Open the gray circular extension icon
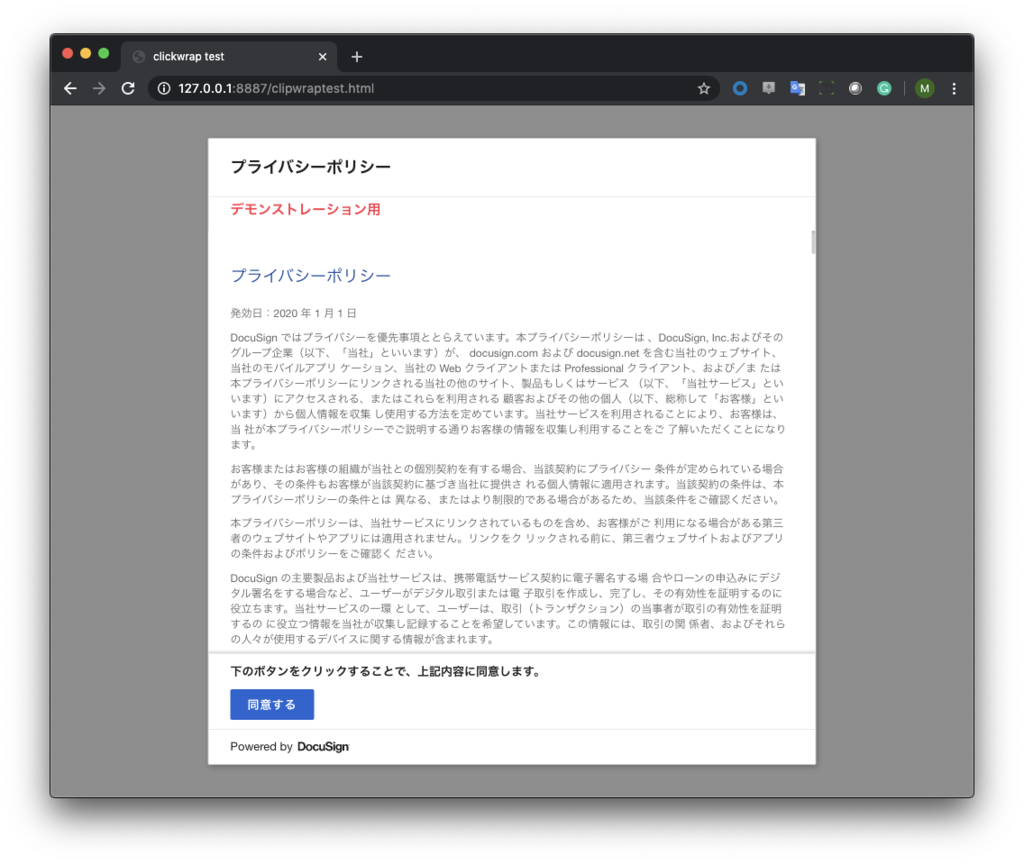 [855, 88]
